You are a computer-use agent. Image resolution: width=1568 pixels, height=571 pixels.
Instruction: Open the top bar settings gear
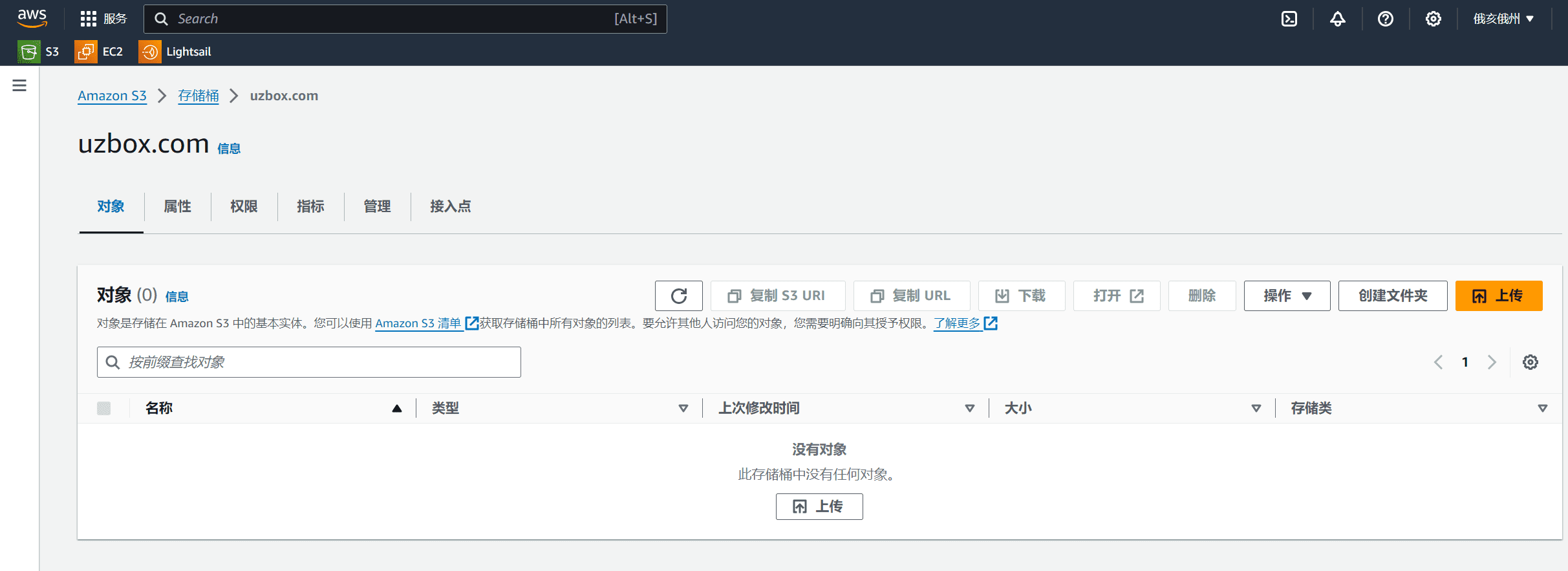click(x=1434, y=19)
